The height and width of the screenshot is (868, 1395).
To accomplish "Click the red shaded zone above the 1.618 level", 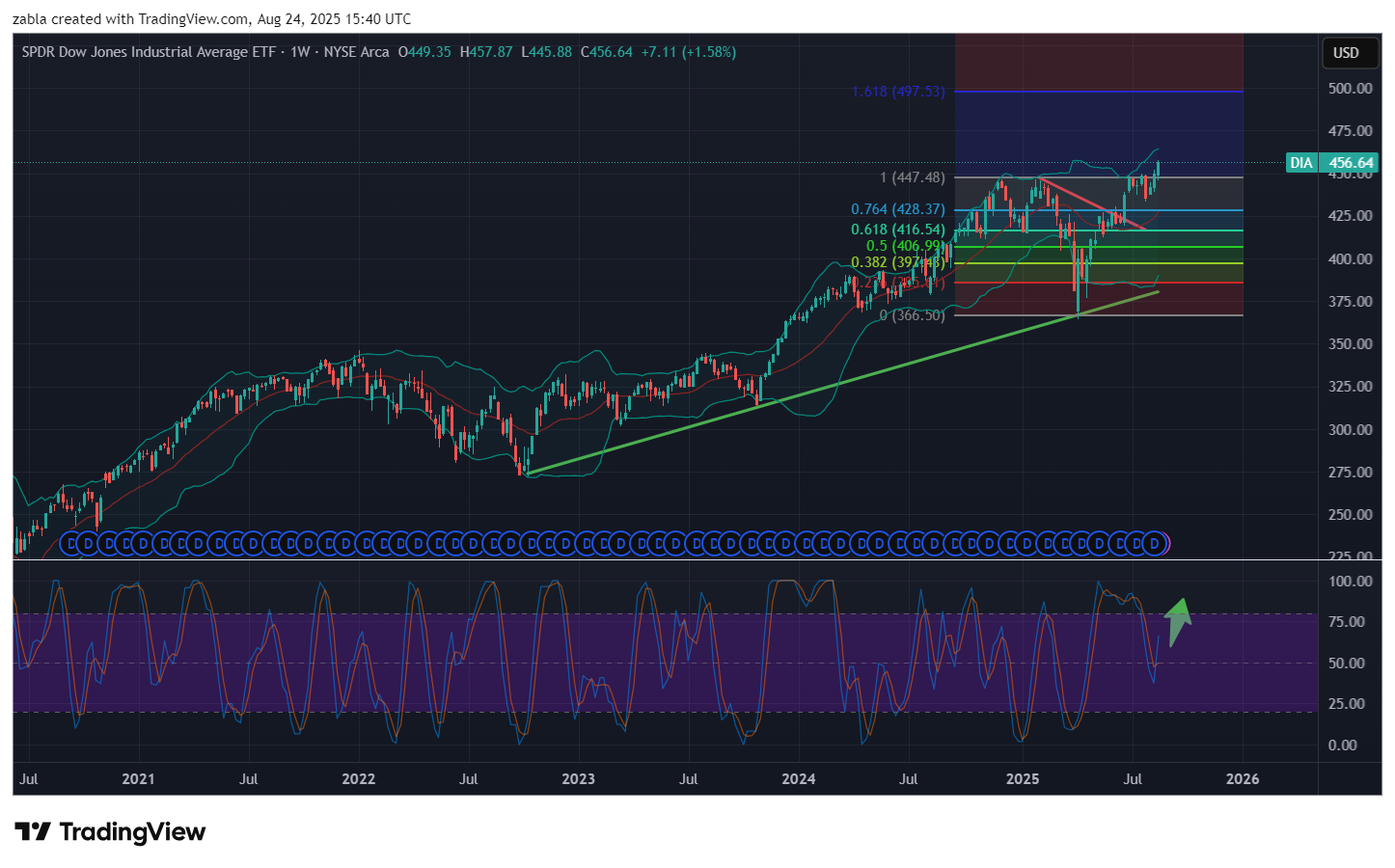I will 1098,62.
